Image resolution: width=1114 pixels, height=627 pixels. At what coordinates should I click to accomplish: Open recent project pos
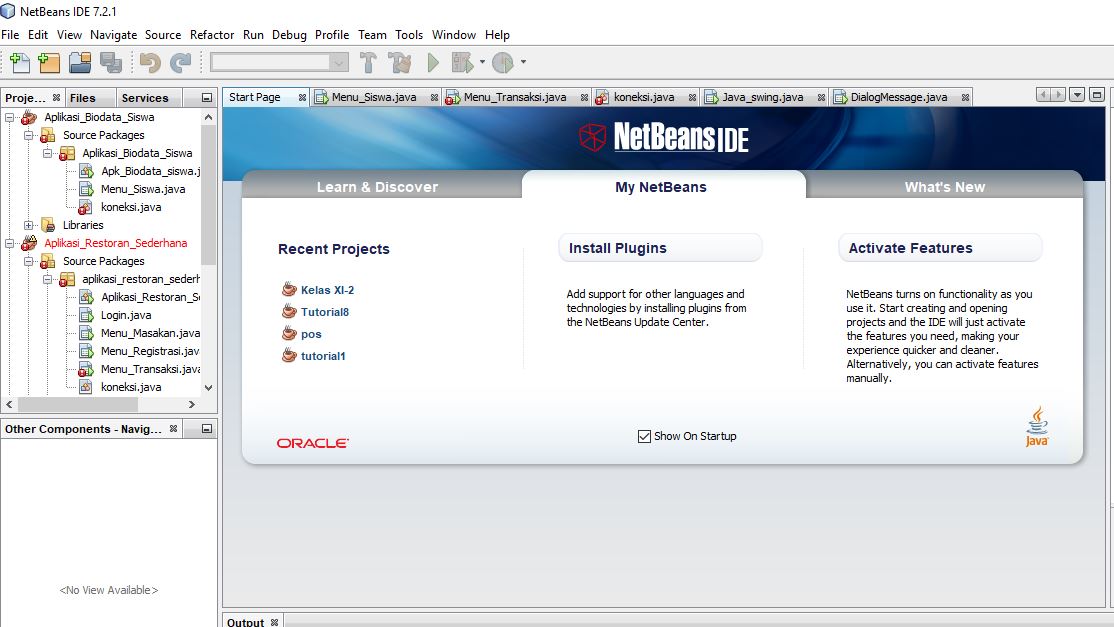(x=311, y=334)
